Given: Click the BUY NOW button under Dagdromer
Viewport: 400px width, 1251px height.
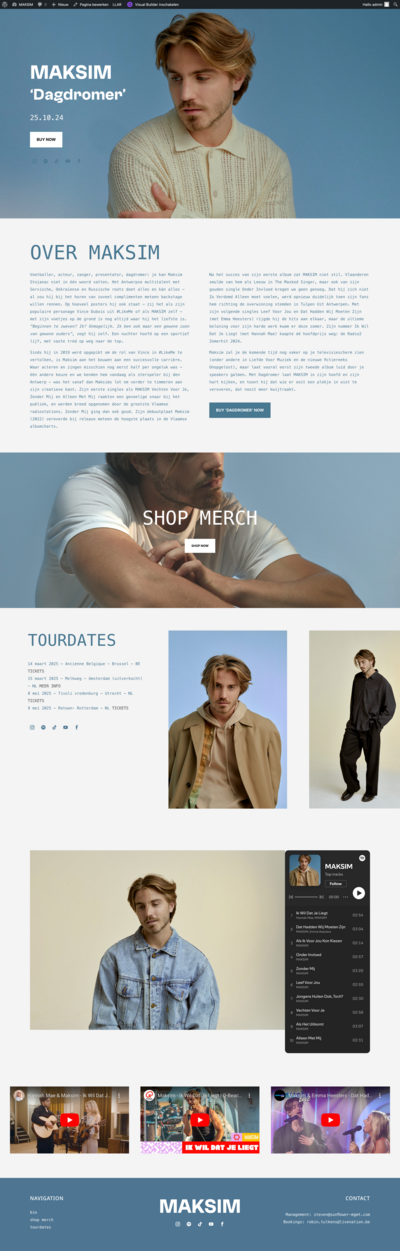Looking at the screenshot, I should click(x=46, y=140).
